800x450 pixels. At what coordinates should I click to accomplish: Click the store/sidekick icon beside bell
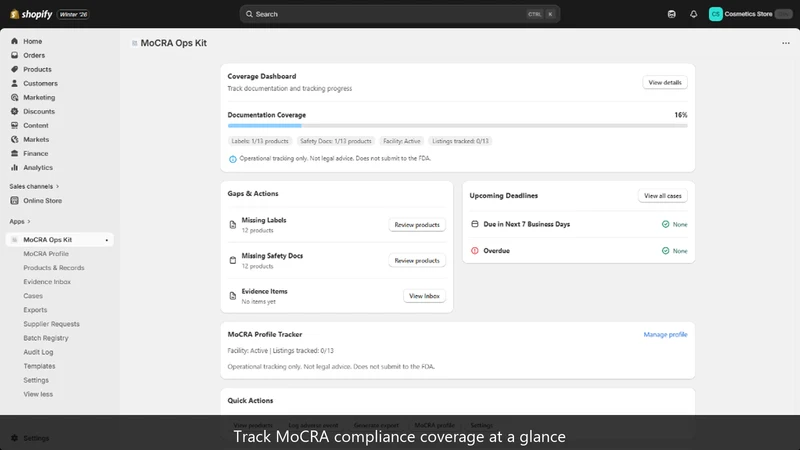click(671, 14)
